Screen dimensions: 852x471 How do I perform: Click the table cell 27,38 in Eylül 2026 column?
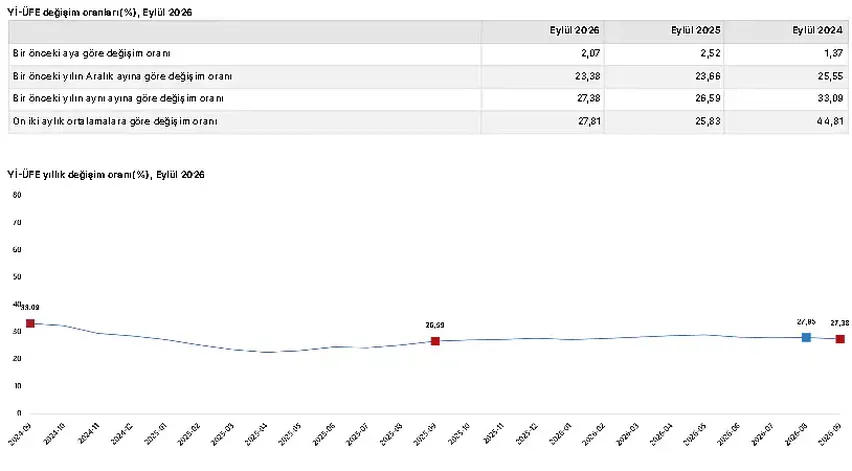click(587, 98)
